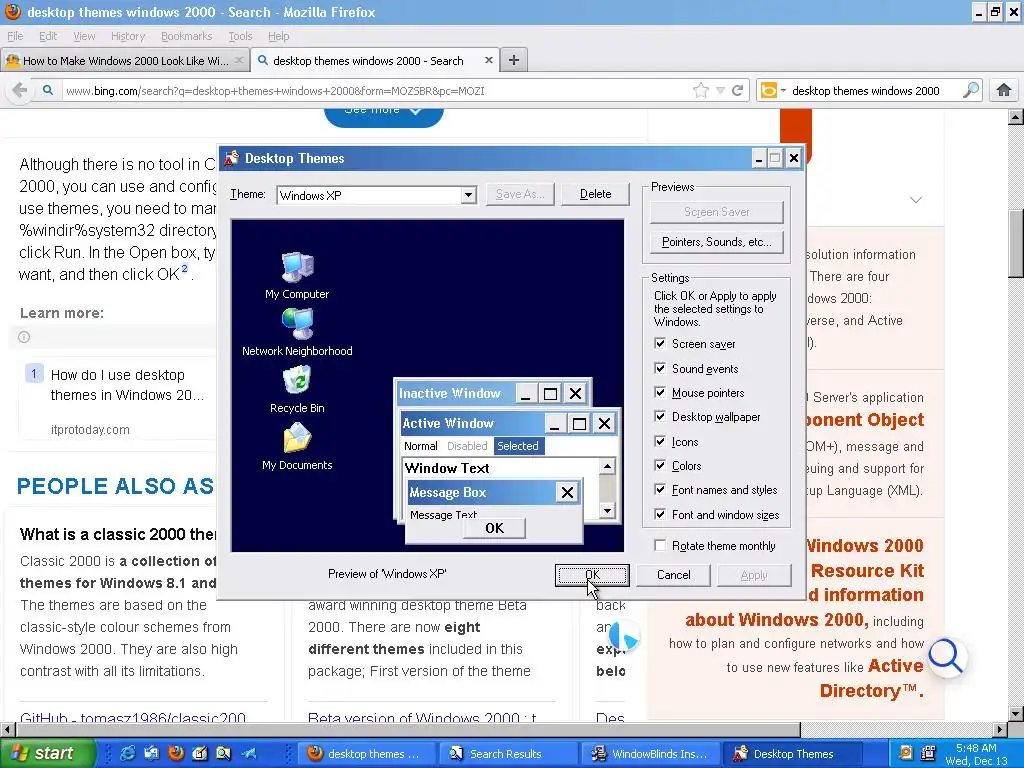Screen dimensions: 1024x768
Task: Open the View menu
Action: pos(84,36)
